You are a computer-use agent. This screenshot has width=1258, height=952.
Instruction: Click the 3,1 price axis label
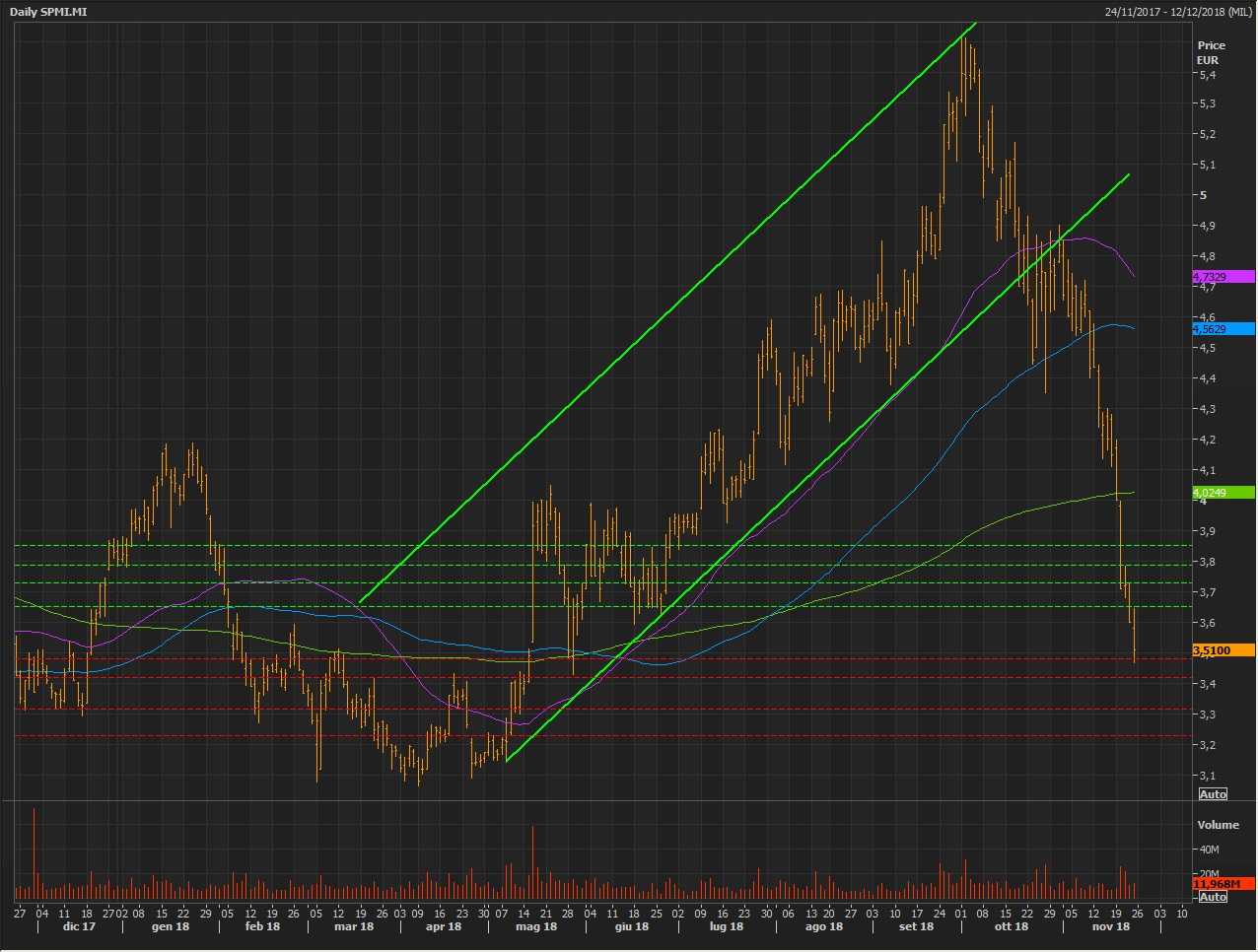[x=1208, y=776]
